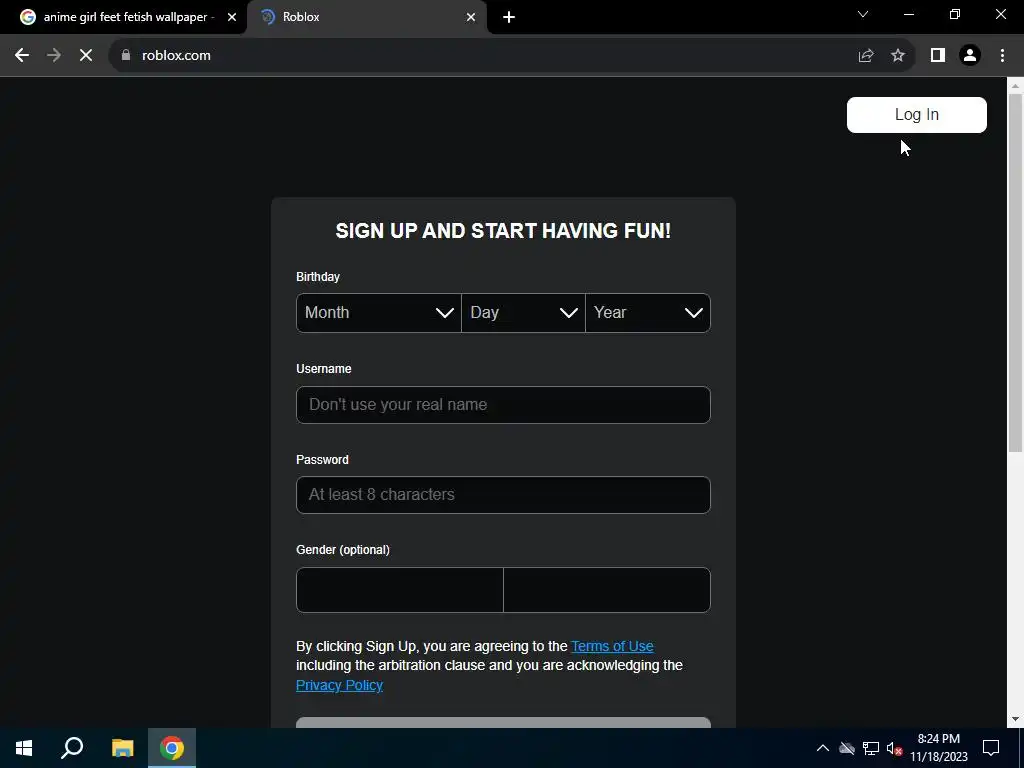Image resolution: width=1024 pixels, height=768 pixels.
Task: Click the muted volume tray icon
Action: (x=894, y=748)
